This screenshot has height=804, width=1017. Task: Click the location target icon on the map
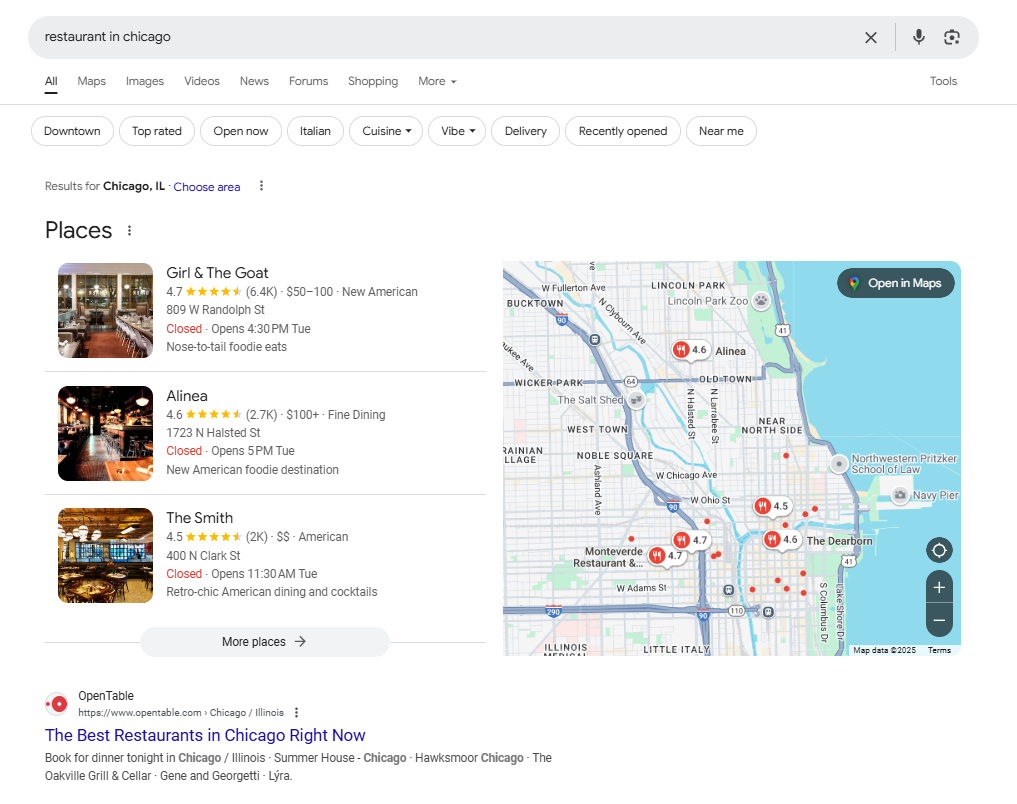point(938,549)
